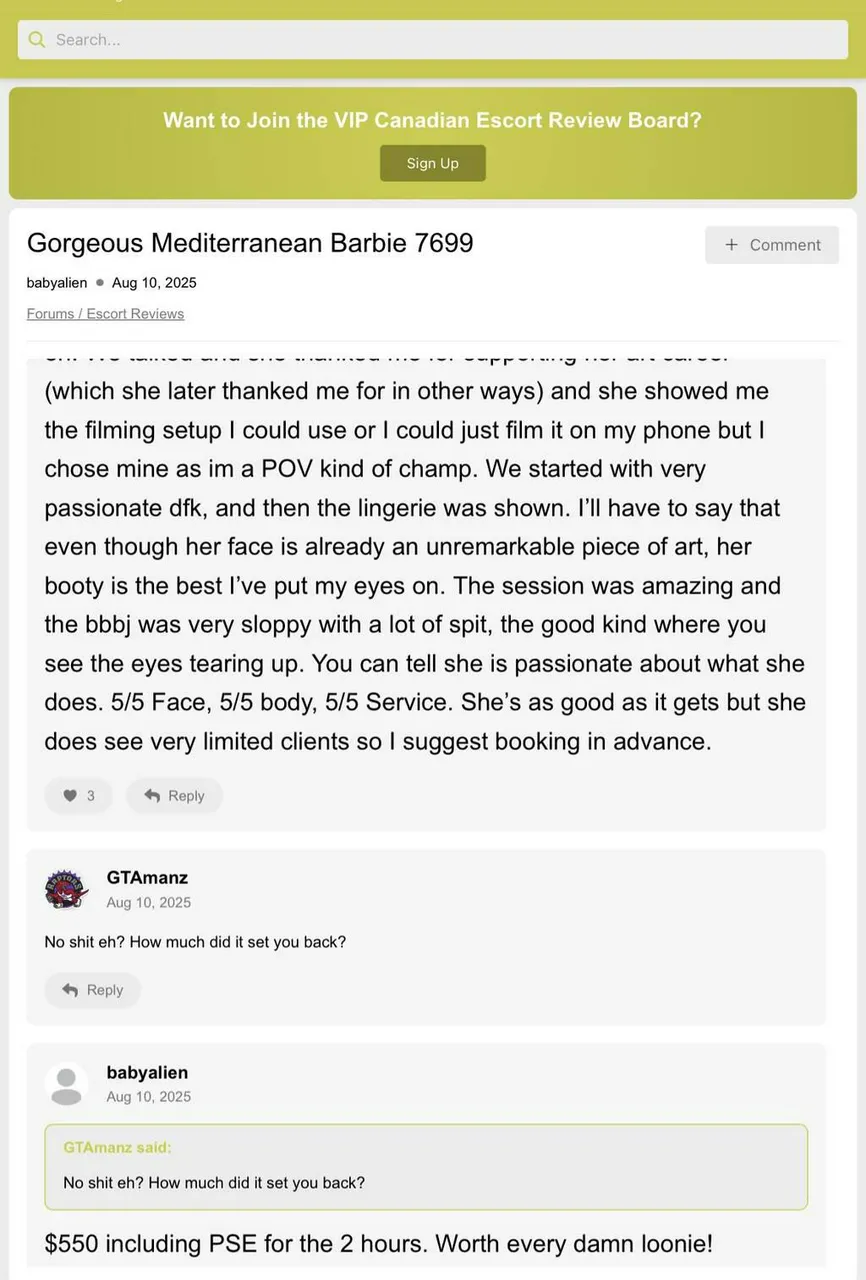The width and height of the screenshot is (866, 1280).
Task: Open the Escort Reviews breadcrumb link
Action: point(135,314)
